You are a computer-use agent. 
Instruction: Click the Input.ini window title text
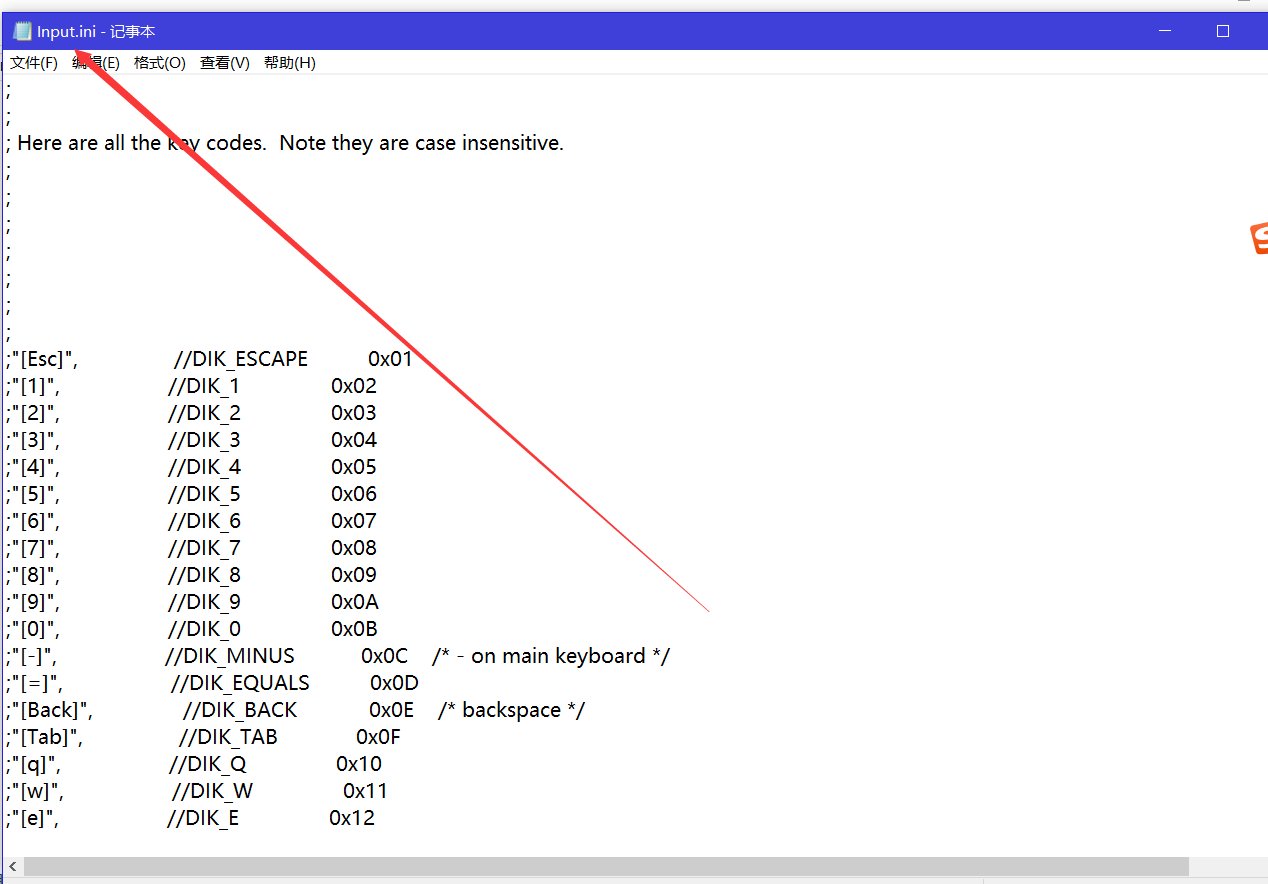coord(96,32)
